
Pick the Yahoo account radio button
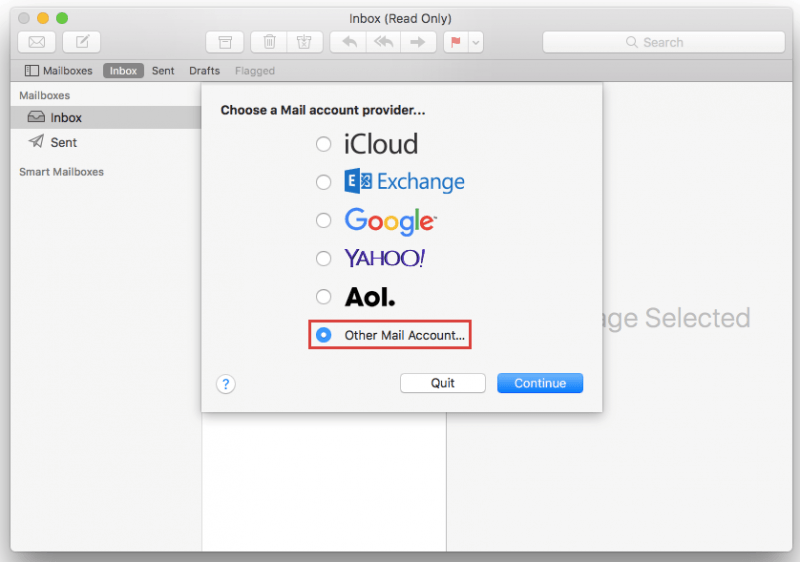323,258
